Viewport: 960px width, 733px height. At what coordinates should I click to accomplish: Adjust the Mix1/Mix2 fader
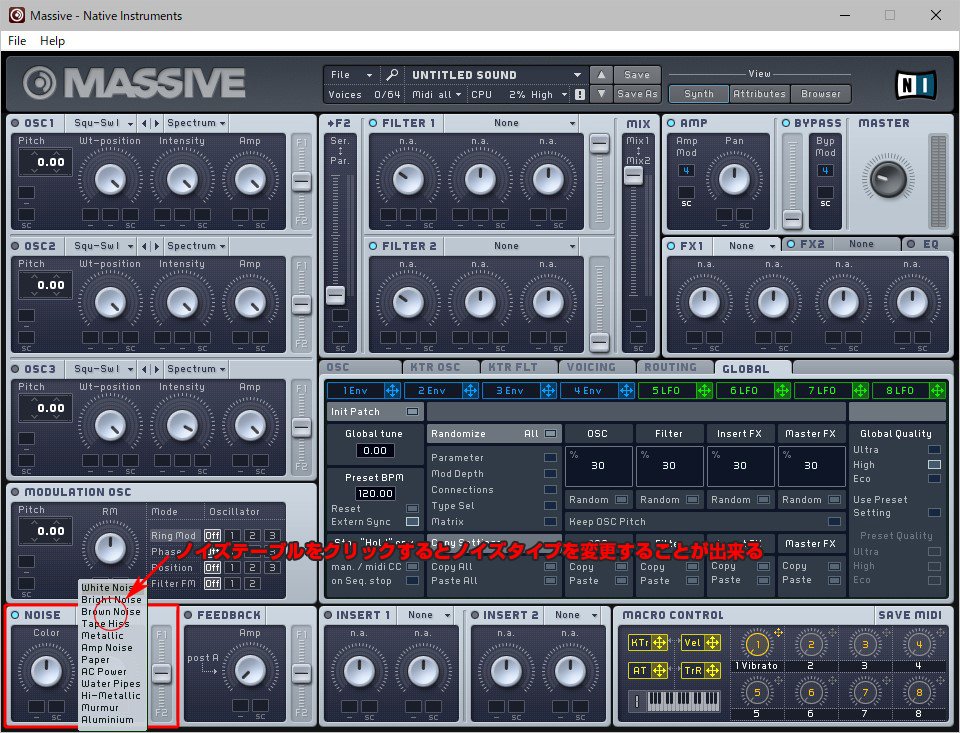point(634,176)
